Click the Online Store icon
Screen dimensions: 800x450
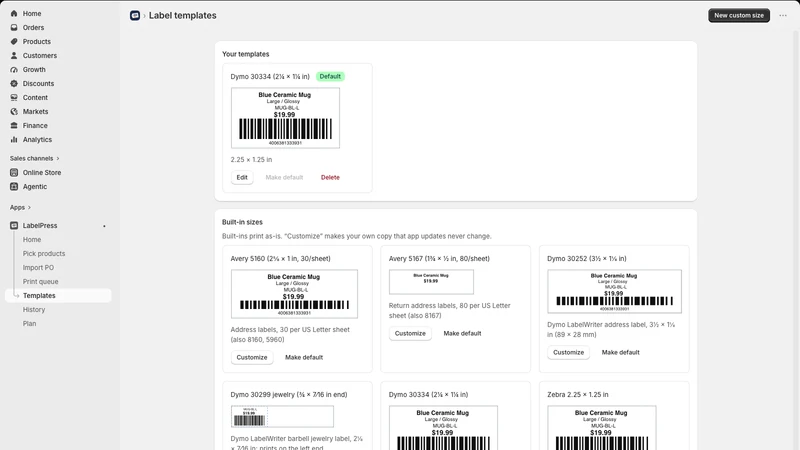14,172
